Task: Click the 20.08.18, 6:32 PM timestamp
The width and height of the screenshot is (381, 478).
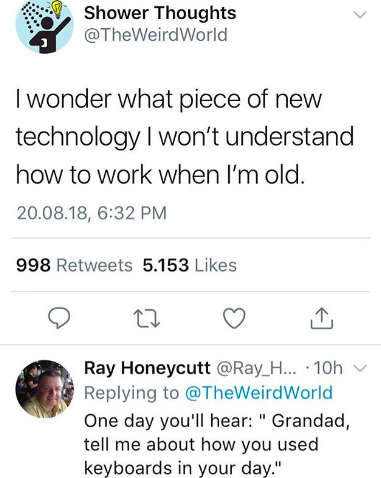Action: [92, 213]
